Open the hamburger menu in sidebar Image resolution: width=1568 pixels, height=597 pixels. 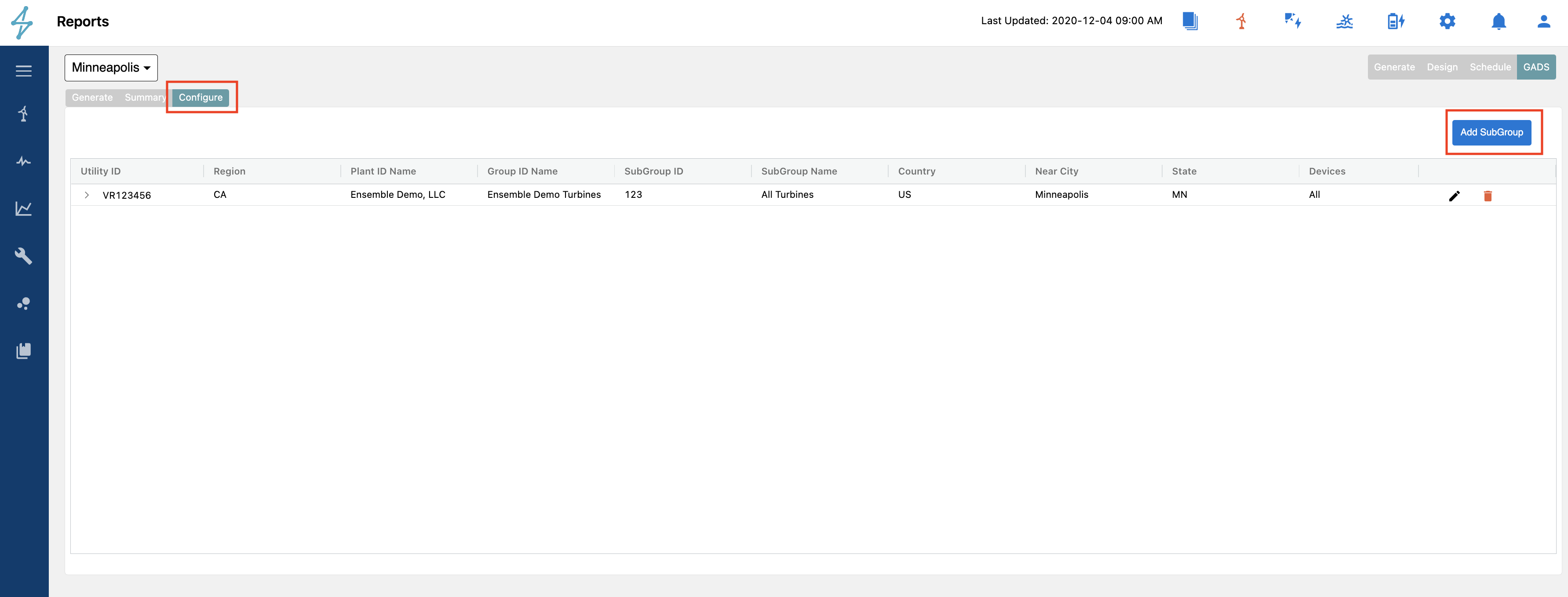pos(24,71)
